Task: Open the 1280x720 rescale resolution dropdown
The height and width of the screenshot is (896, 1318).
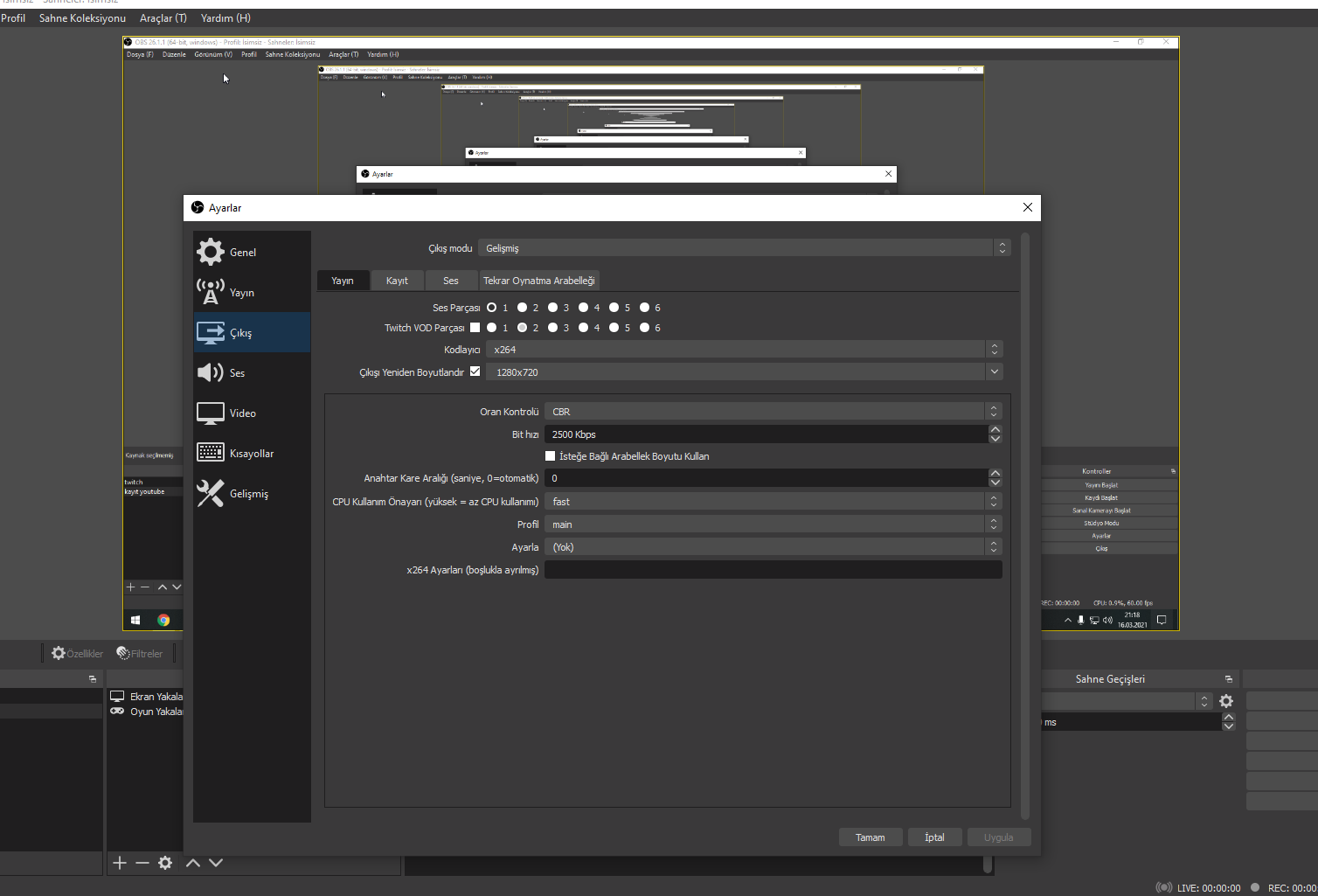Action: pos(745,372)
